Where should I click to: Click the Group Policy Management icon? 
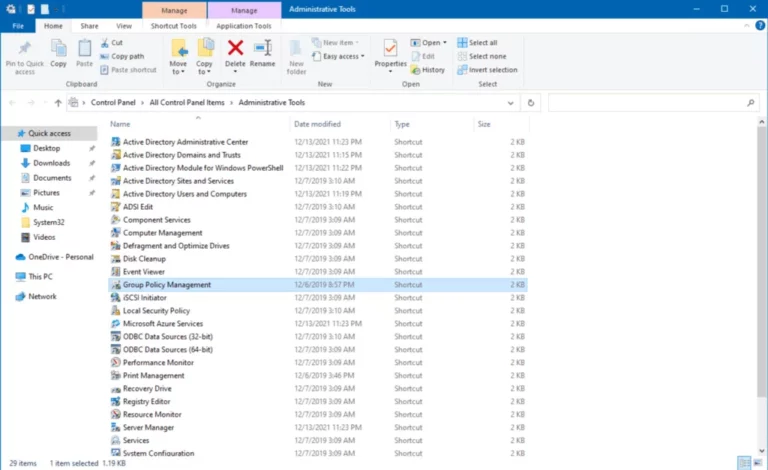[116, 284]
